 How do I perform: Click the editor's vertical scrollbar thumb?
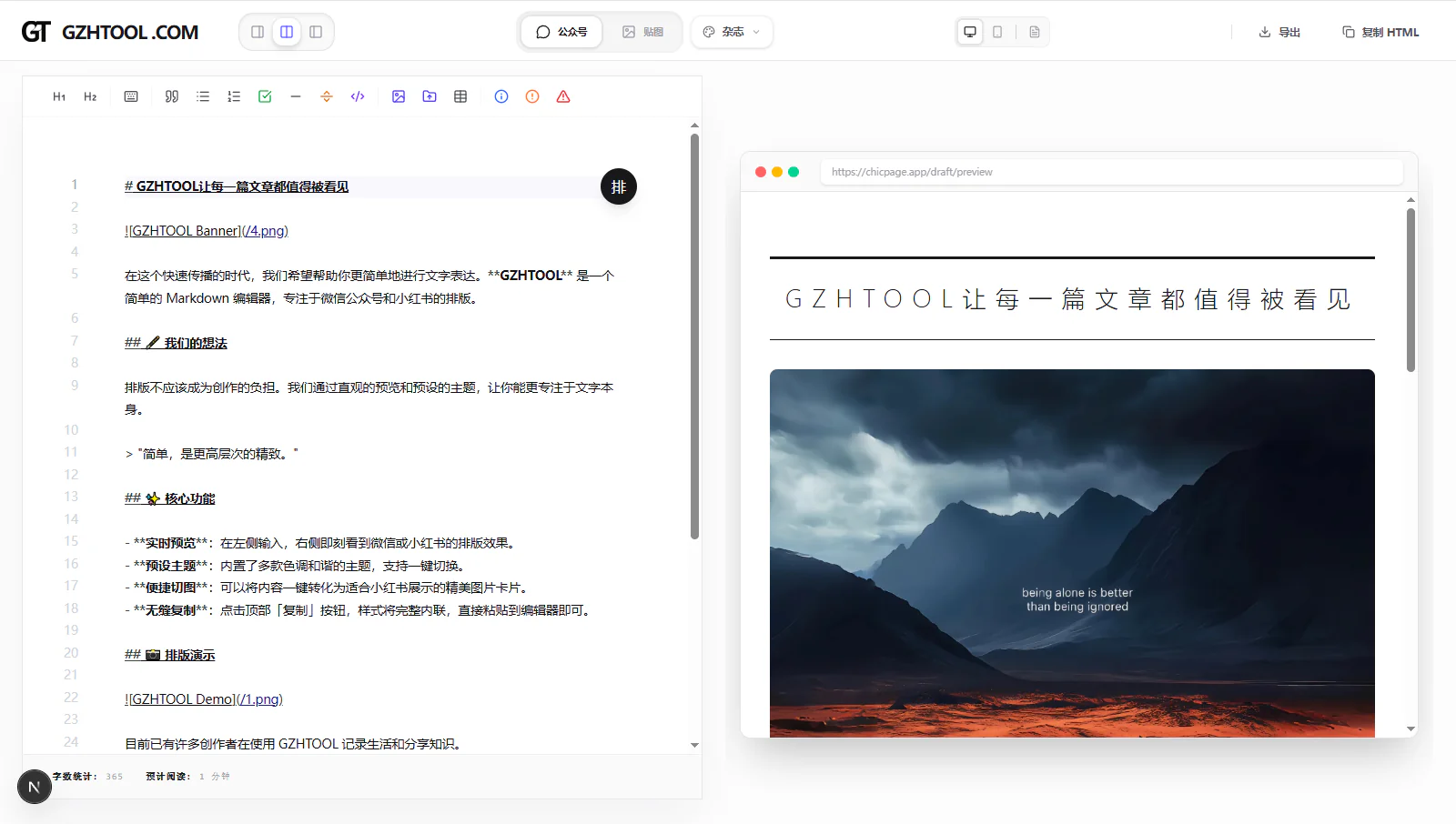[694, 337]
